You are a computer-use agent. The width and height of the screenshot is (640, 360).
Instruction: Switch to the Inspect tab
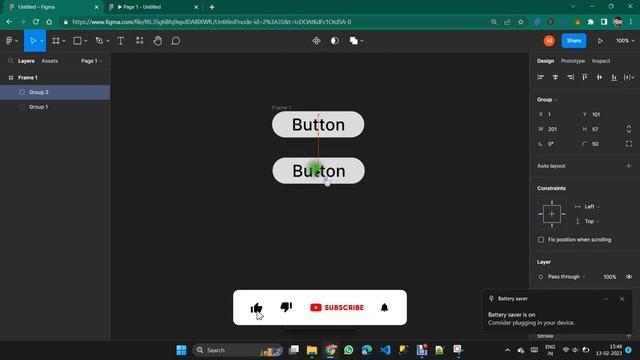click(x=601, y=61)
